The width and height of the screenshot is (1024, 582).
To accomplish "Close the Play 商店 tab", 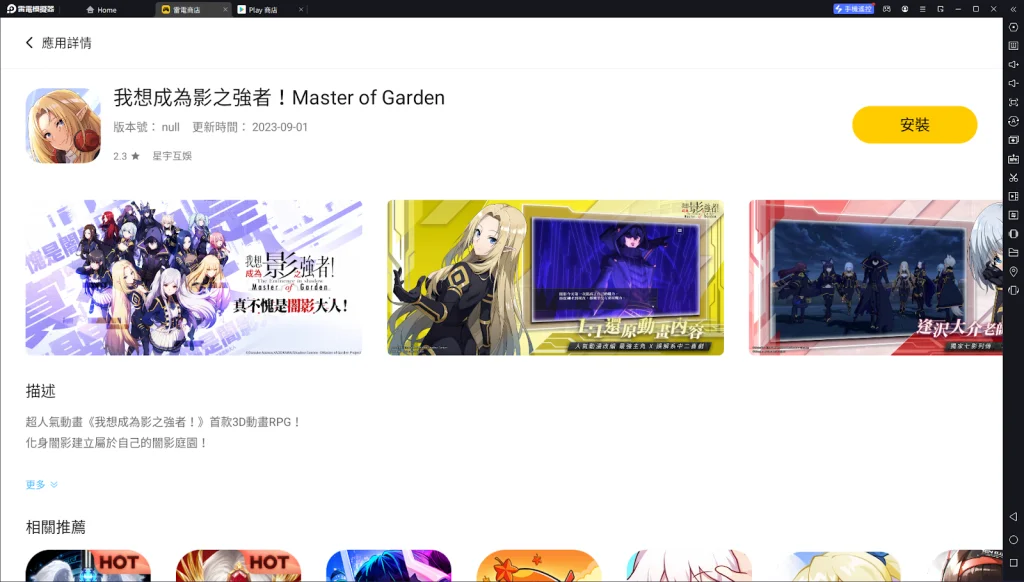I will pyautogui.click(x=301, y=10).
